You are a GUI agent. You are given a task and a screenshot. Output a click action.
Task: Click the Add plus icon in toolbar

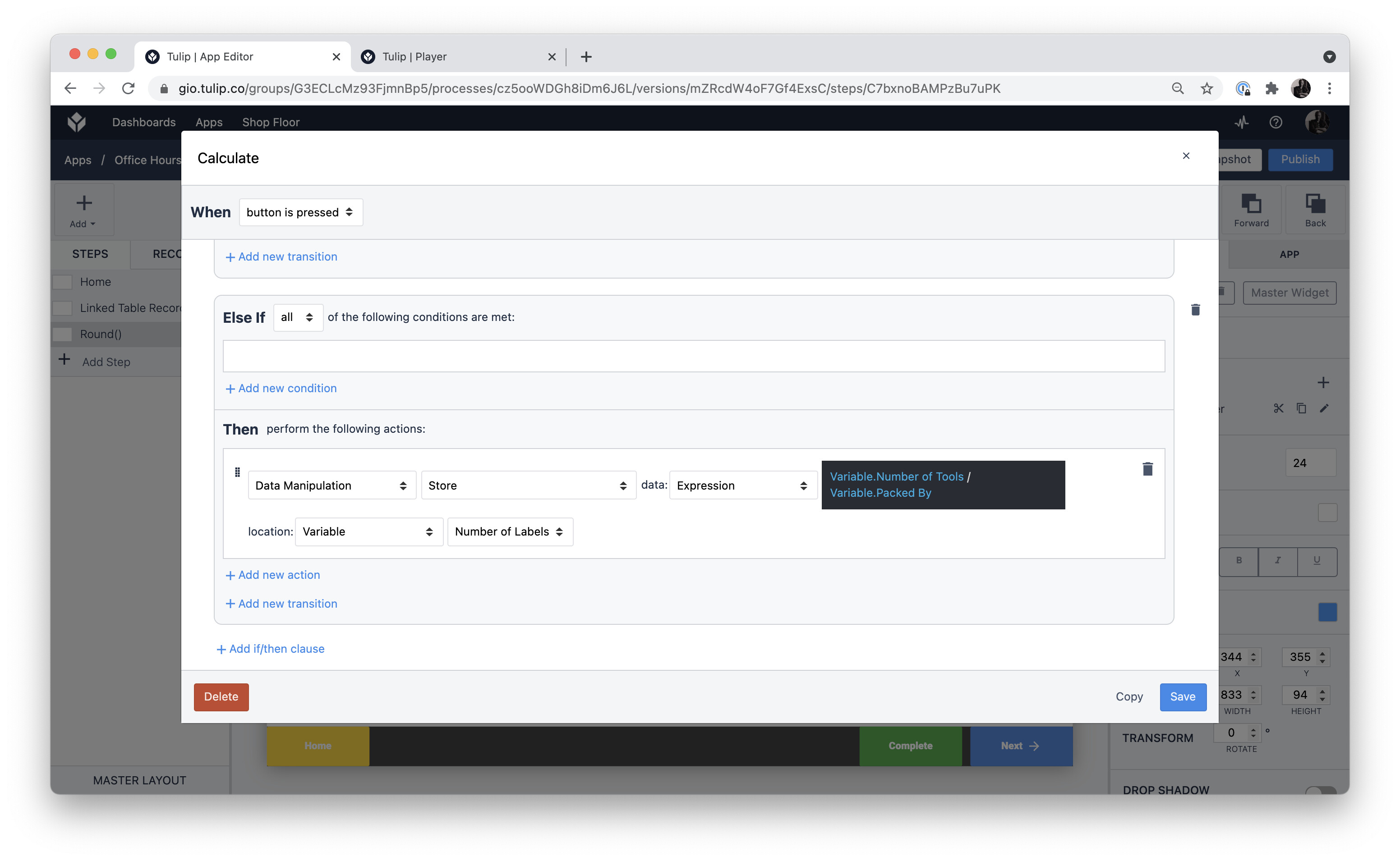pyautogui.click(x=84, y=203)
